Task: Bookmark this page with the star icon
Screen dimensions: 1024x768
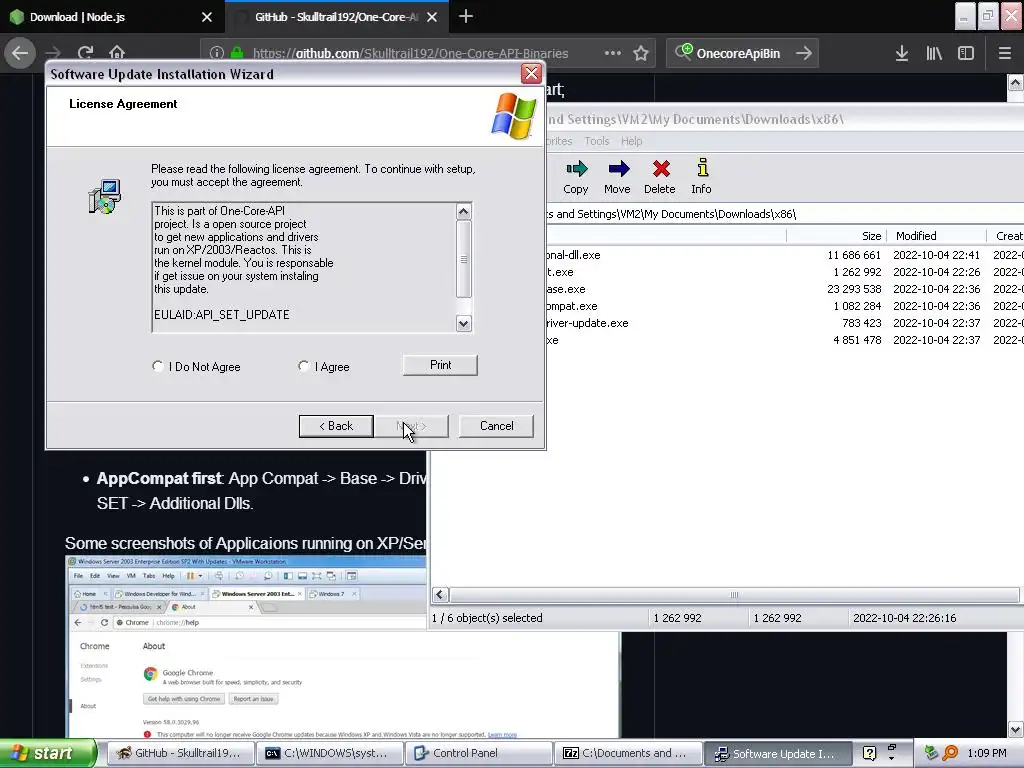Action: coord(641,53)
